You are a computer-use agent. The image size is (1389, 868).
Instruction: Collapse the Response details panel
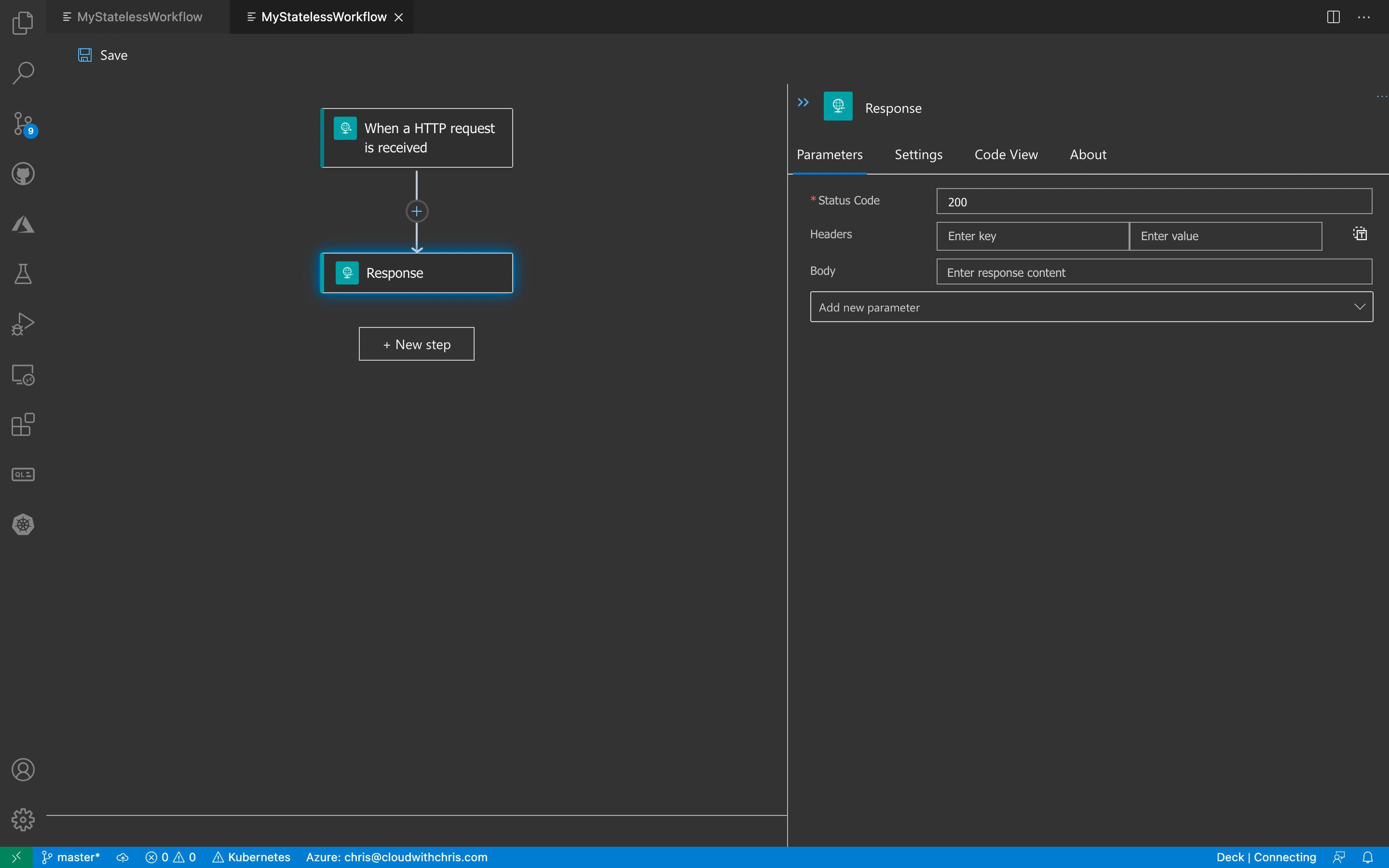[x=803, y=102]
